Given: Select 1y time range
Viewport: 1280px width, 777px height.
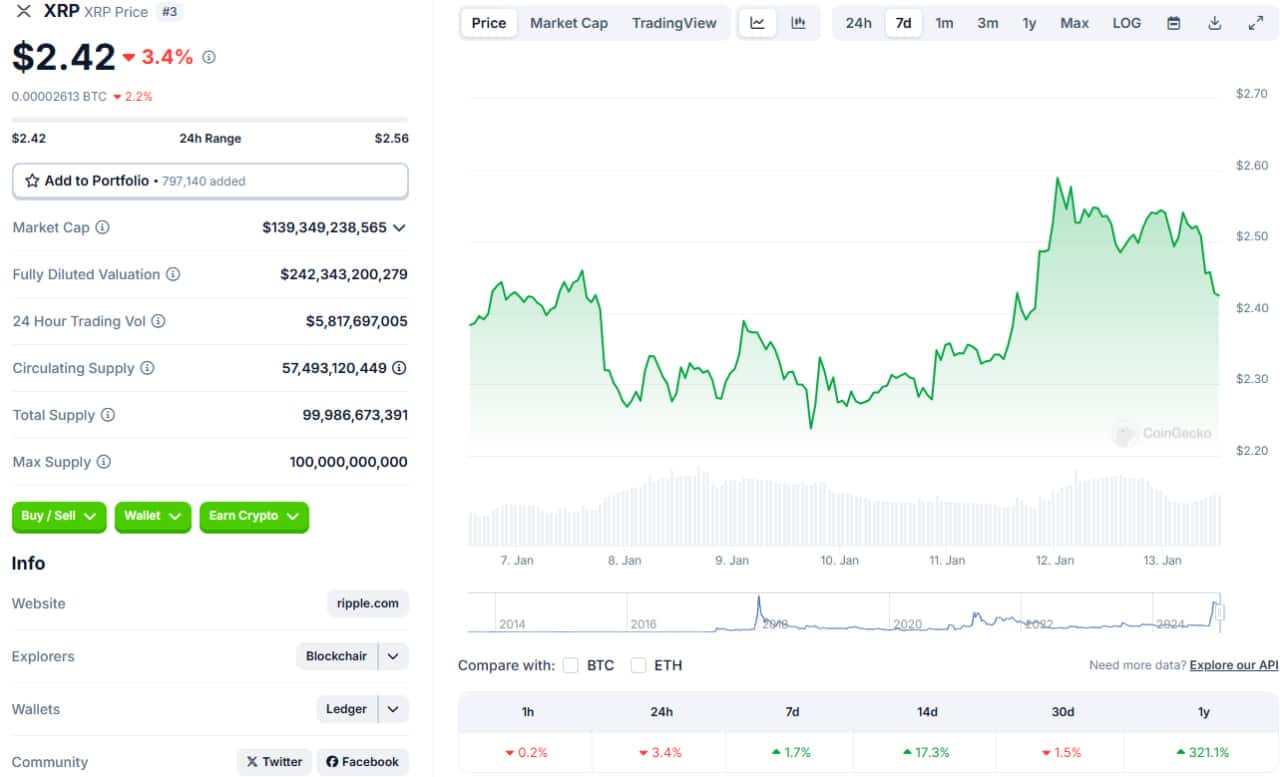Looking at the screenshot, I should point(1030,23).
